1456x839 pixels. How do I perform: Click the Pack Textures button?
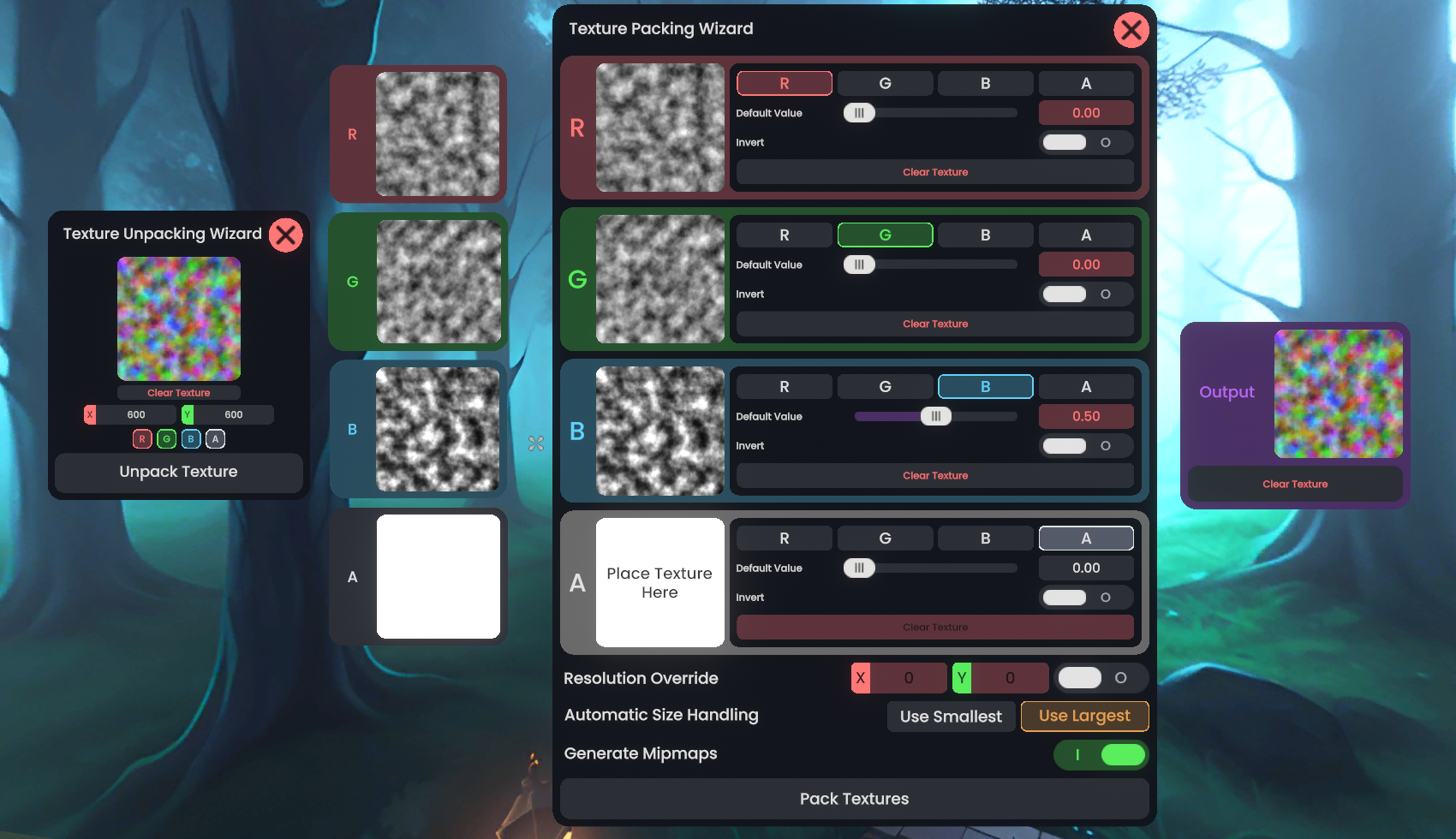(x=854, y=799)
